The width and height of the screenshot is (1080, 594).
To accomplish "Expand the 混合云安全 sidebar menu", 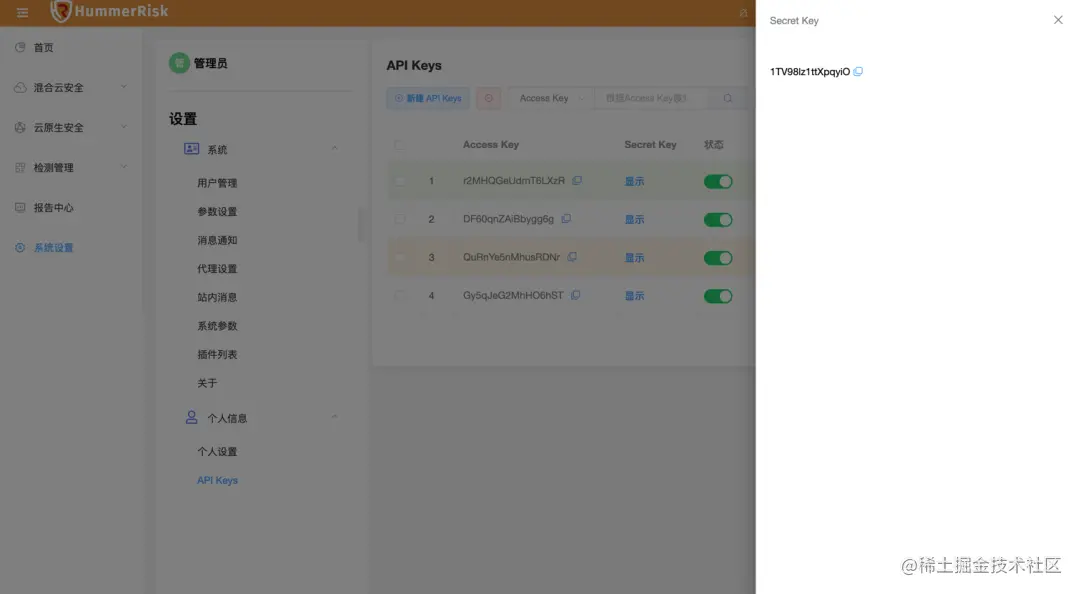I will click(x=71, y=88).
